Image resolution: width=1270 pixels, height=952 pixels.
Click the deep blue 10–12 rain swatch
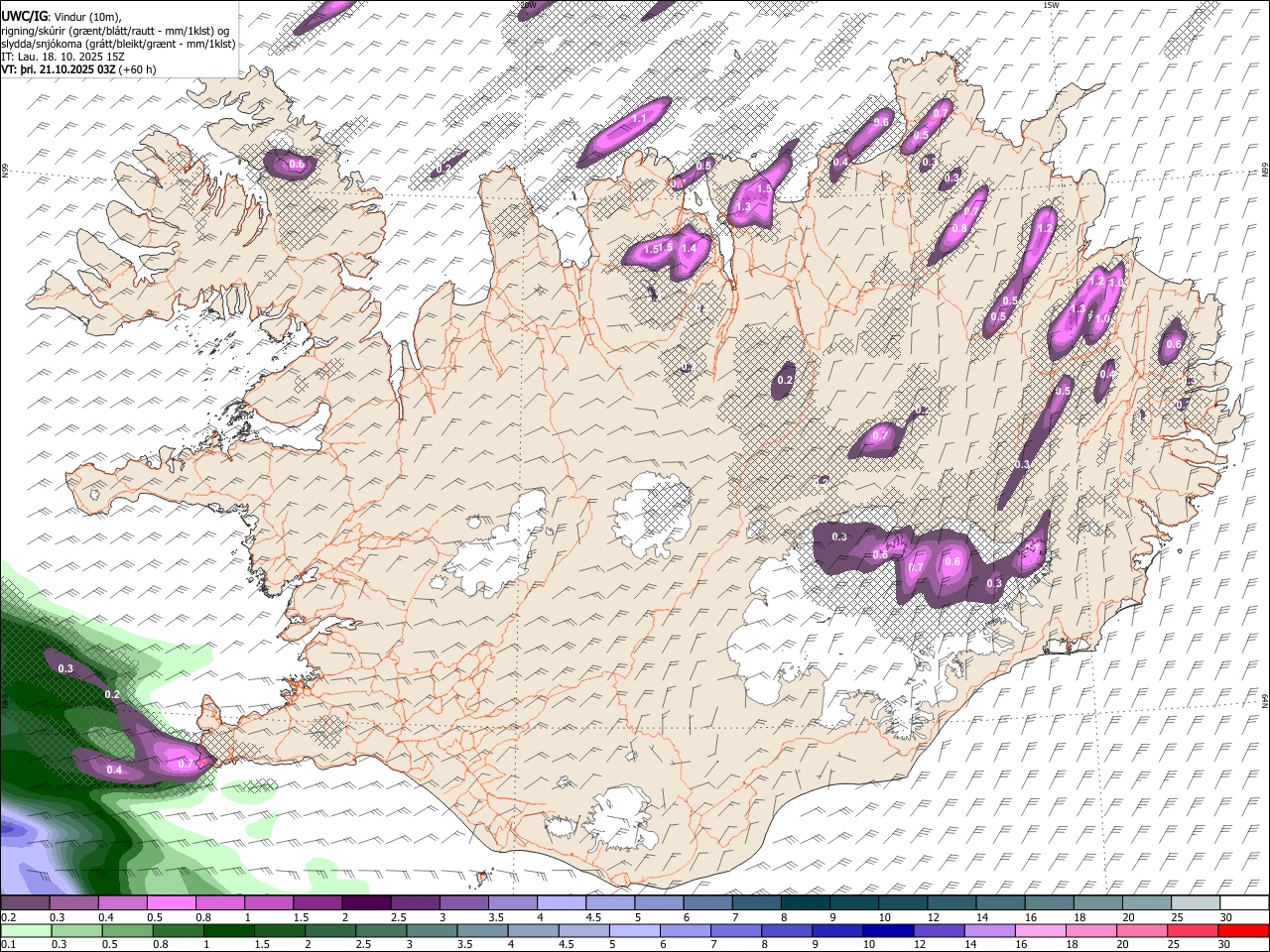[888, 930]
